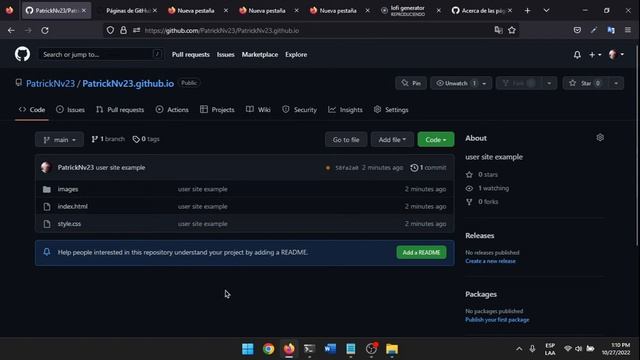The height and width of the screenshot is (360, 640).
Task: Open the plus create-new menu
Action: point(595,55)
